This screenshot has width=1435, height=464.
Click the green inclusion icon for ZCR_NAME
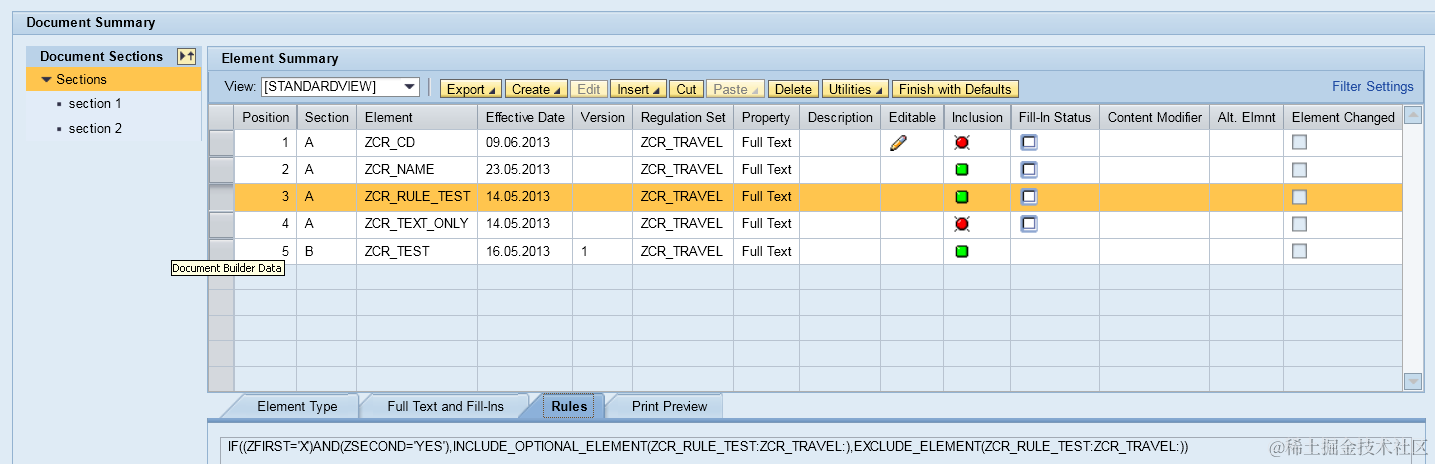[x=962, y=170]
